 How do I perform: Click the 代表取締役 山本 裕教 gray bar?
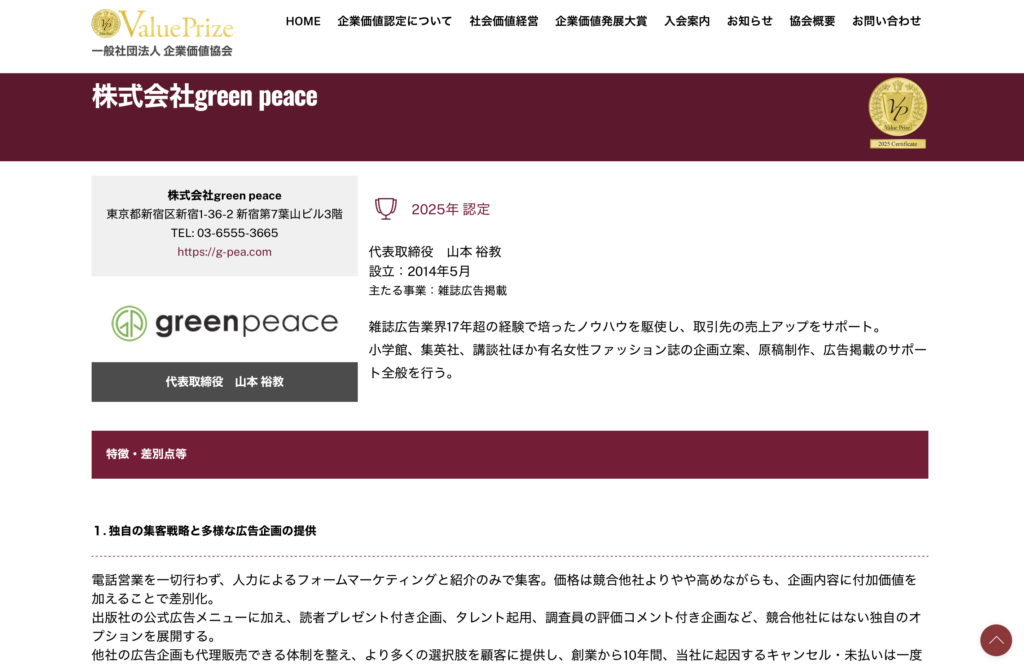[224, 381]
